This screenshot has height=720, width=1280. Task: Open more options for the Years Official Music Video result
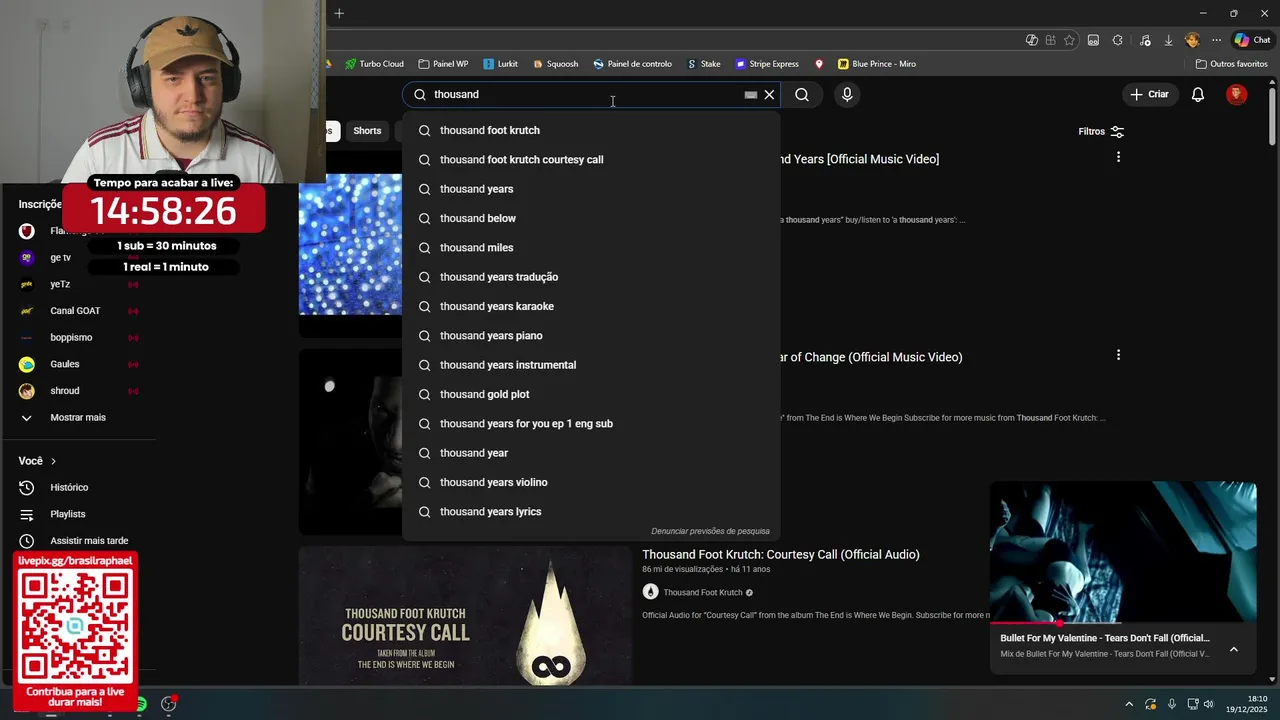1118,157
